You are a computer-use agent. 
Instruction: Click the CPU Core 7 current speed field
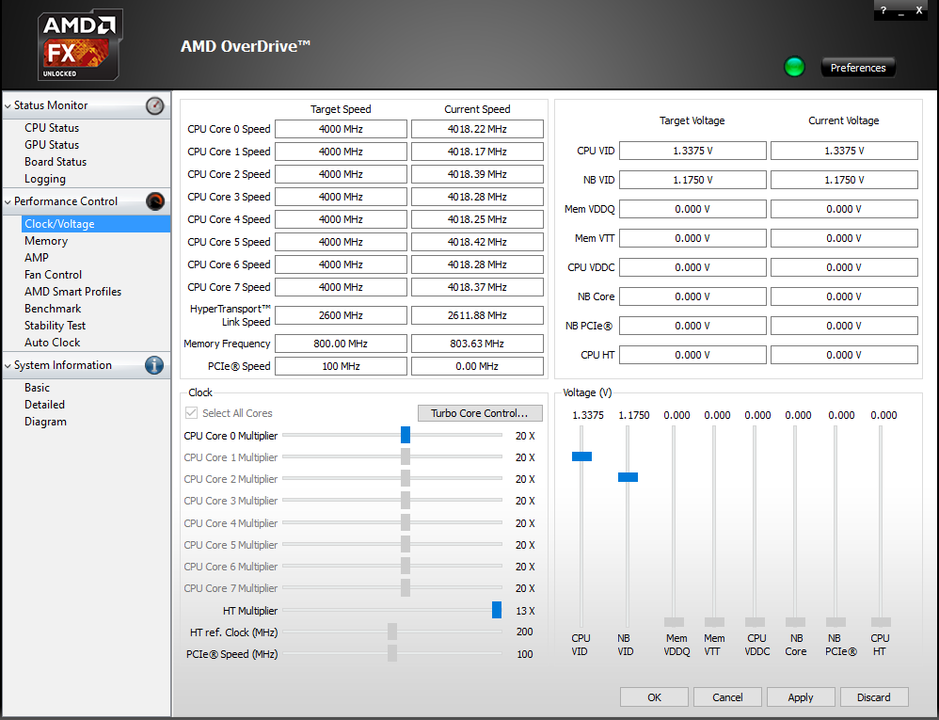477,287
